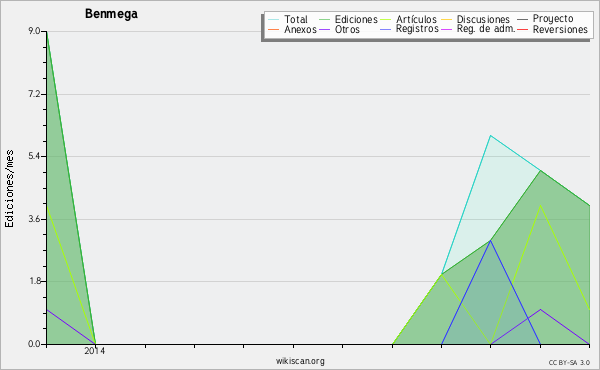600x370 pixels.
Task: Click the cyan Total line peak point
Action: point(490,135)
